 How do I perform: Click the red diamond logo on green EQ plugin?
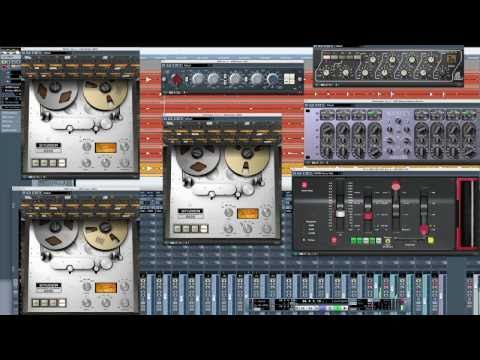176,79
